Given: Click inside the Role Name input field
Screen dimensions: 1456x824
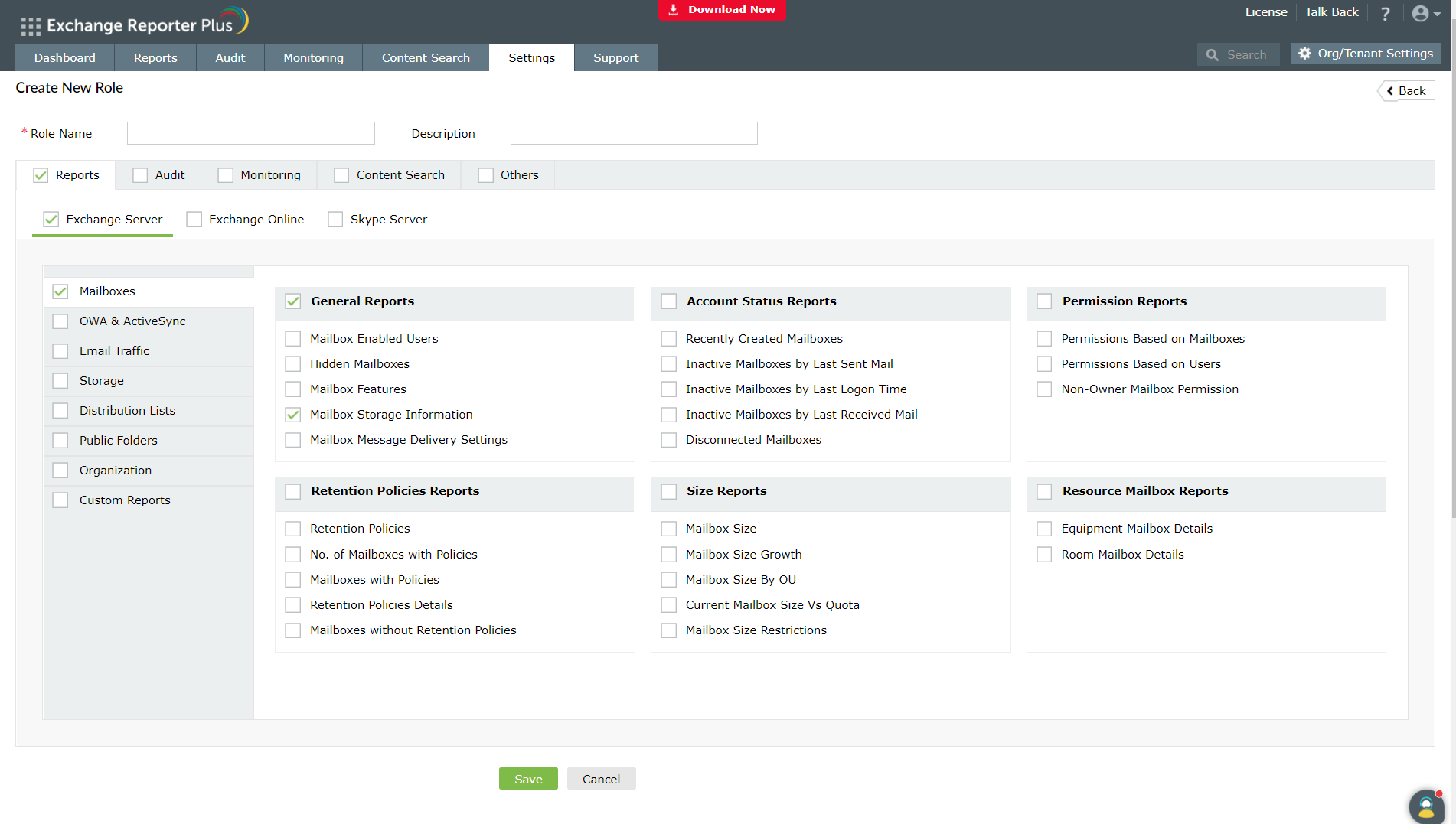Looking at the screenshot, I should (x=250, y=132).
